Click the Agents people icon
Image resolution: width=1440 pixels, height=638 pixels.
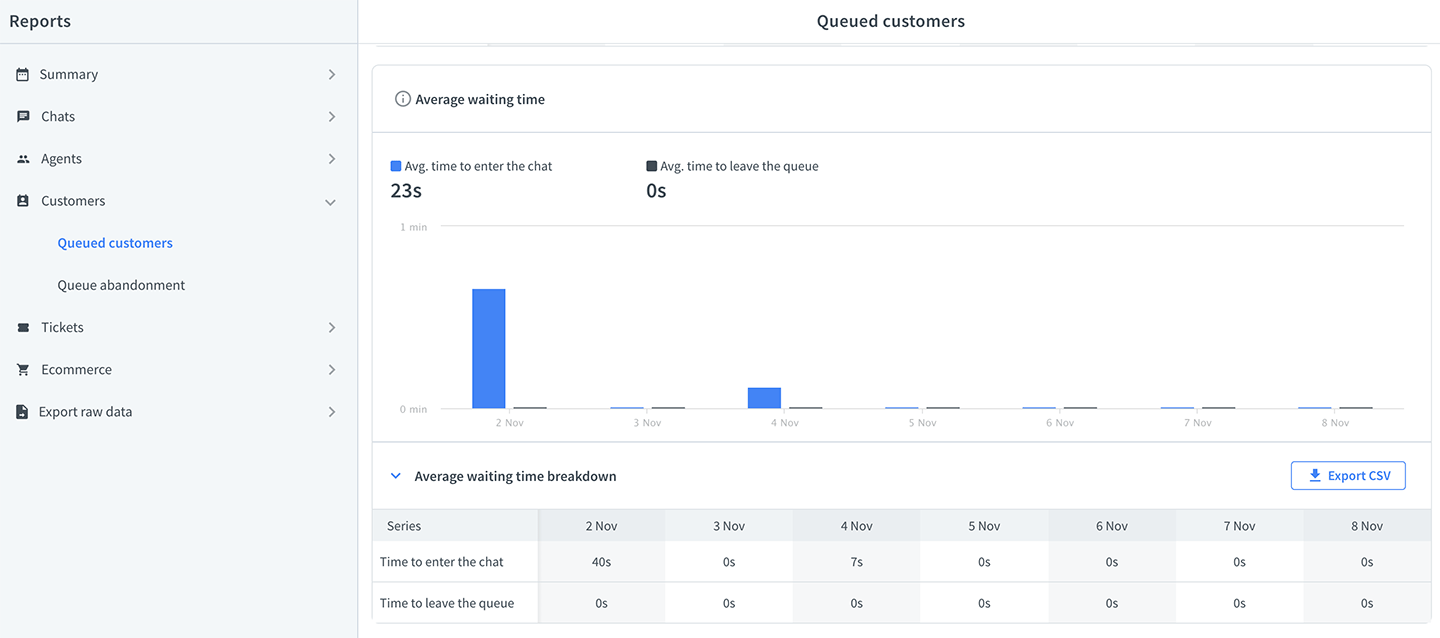coord(23,159)
